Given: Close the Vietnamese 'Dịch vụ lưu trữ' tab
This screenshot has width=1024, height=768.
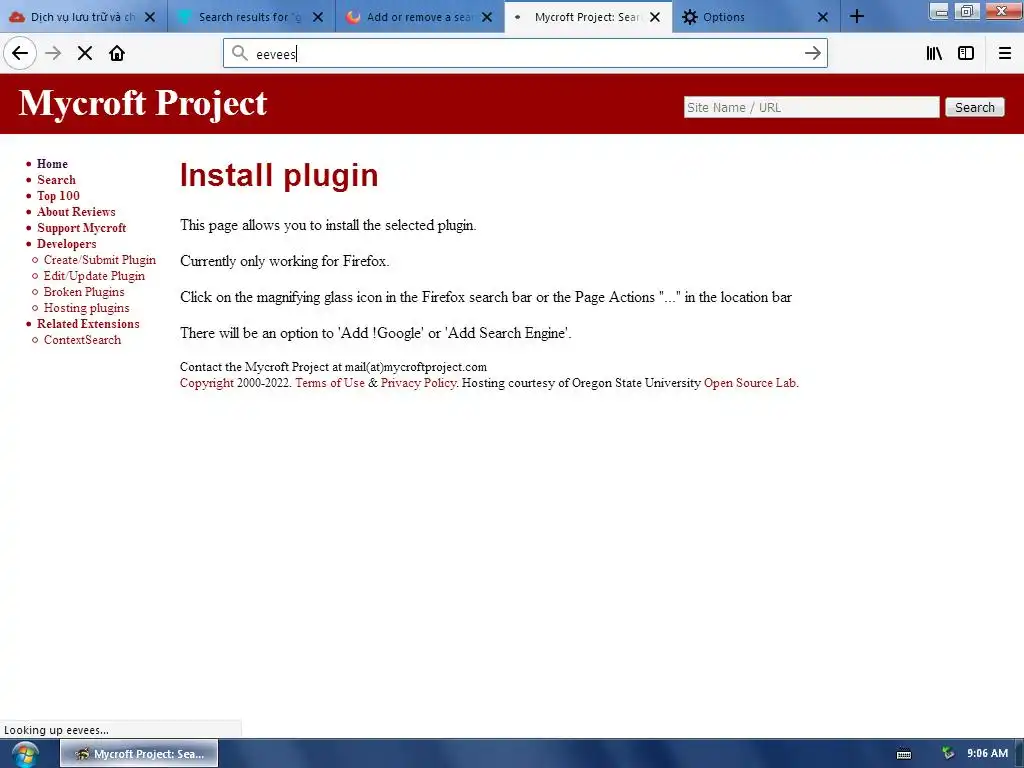Looking at the screenshot, I should click(x=150, y=17).
